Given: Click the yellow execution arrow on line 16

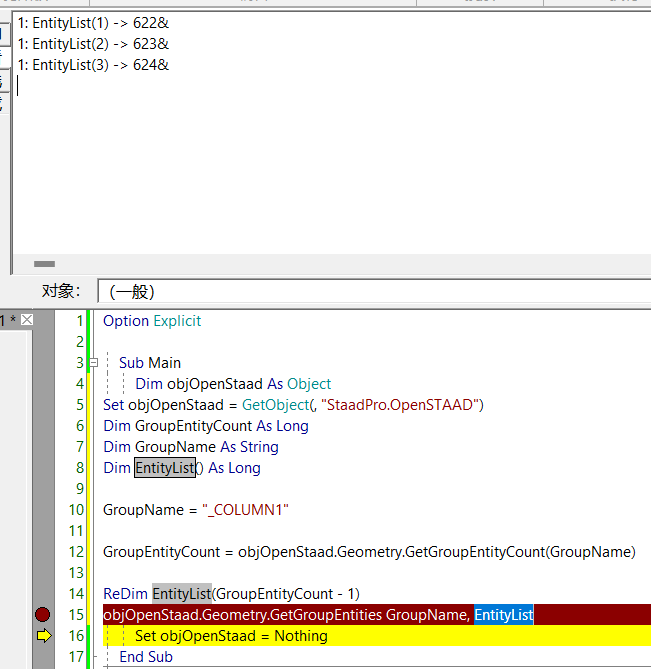Looking at the screenshot, I should coord(42,636).
